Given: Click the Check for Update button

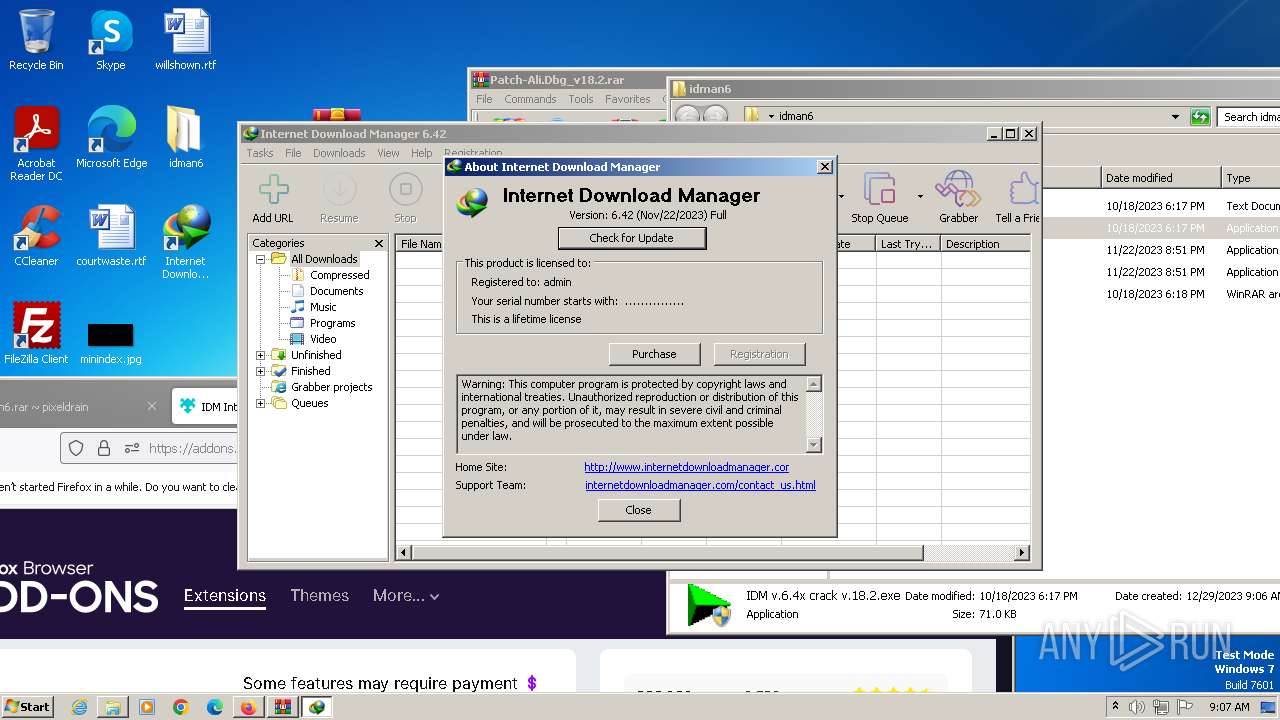Looking at the screenshot, I should (x=632, y=238).
